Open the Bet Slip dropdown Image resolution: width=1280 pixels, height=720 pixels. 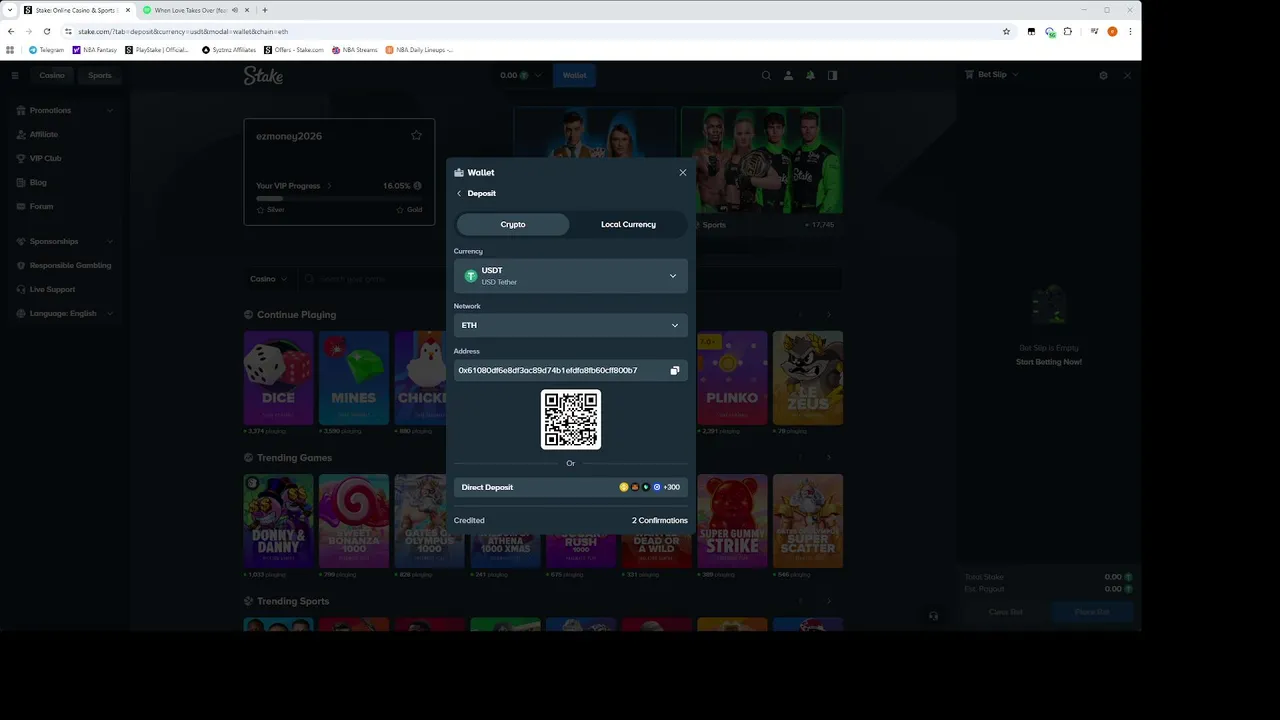991,75
